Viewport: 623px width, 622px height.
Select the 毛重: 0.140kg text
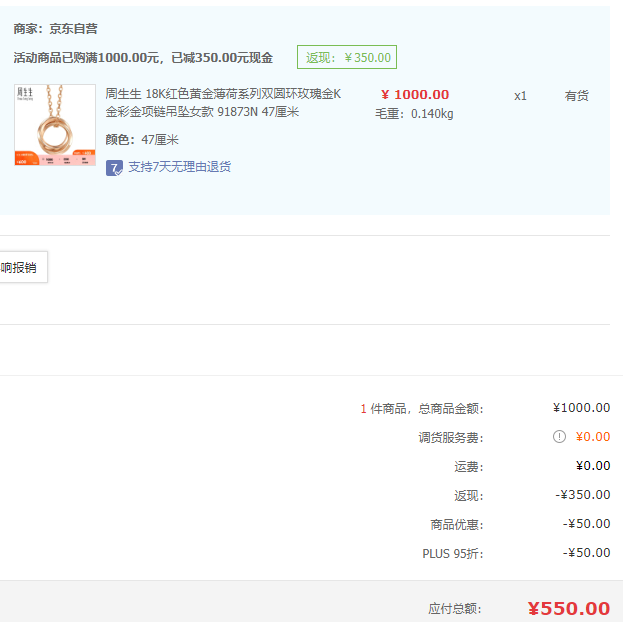click(x=414, y=114)
